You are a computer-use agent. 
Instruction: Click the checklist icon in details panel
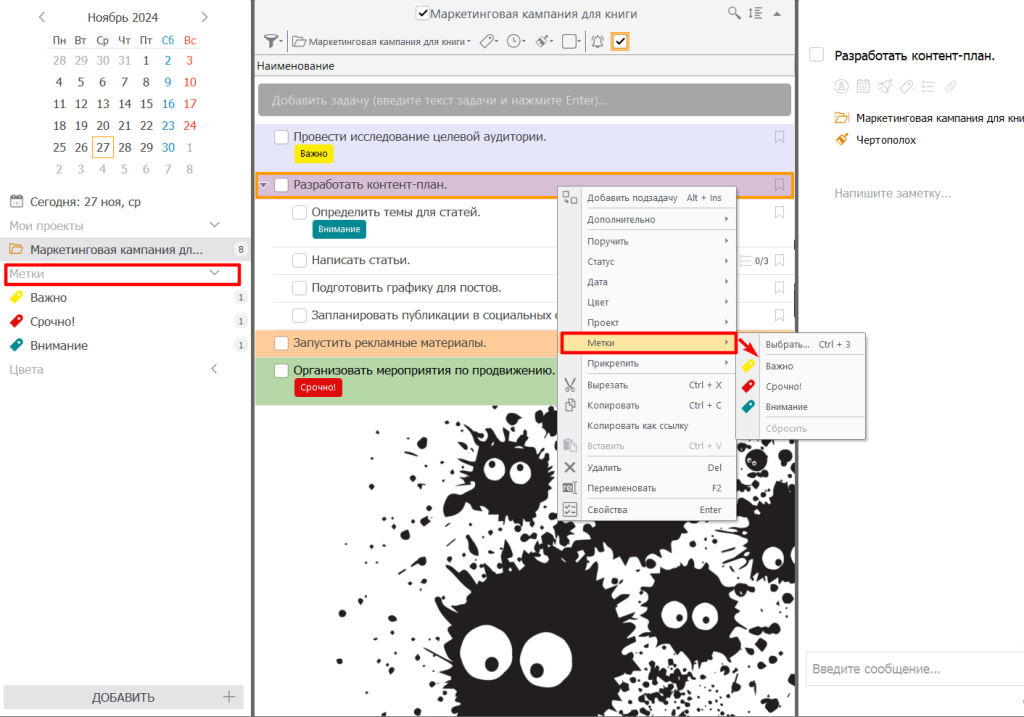[928, 85]
